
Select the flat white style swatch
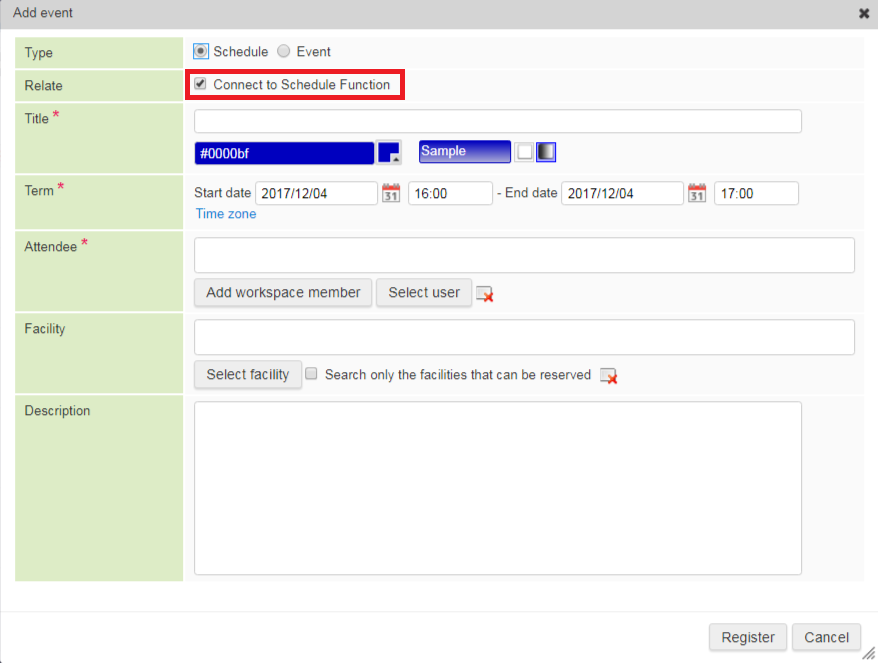[x=524, y=152]
